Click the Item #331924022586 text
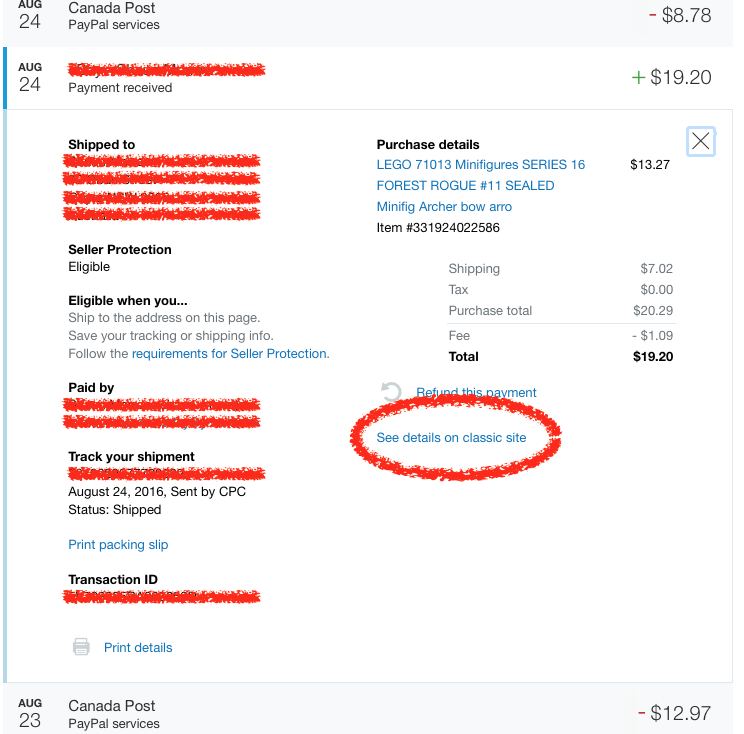 point(438,227)
